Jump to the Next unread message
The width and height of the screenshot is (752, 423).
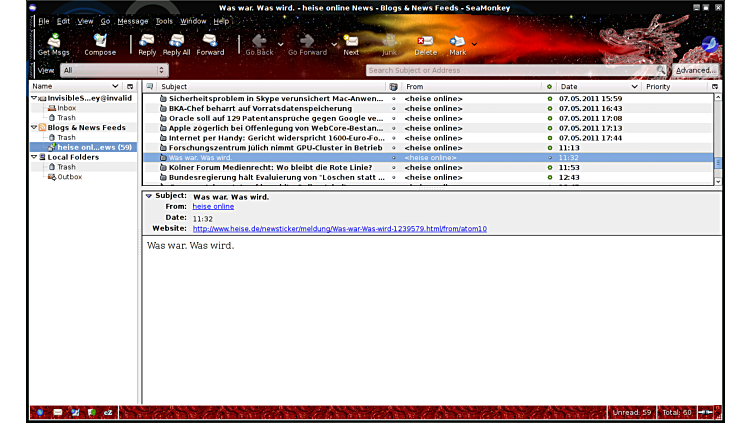click(351, 44)
